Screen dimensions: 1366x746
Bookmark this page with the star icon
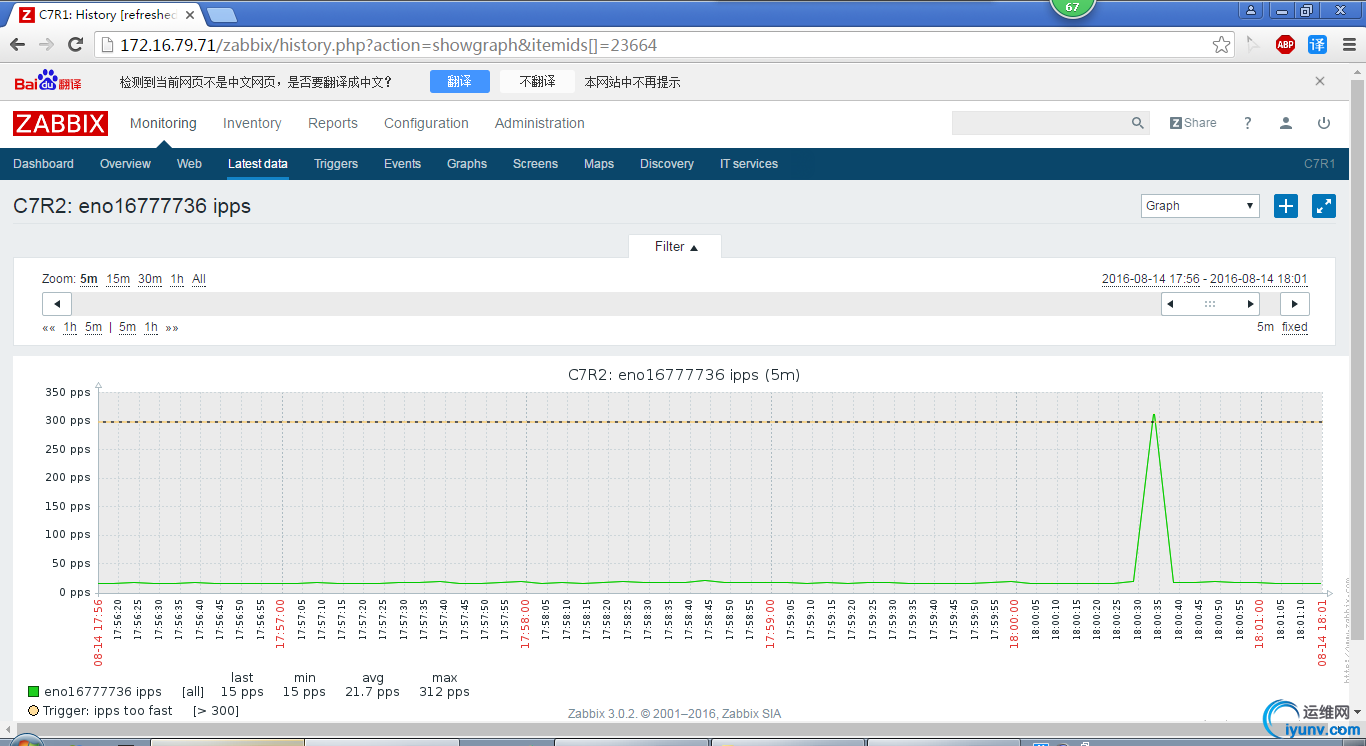[x=1221, y=45]
